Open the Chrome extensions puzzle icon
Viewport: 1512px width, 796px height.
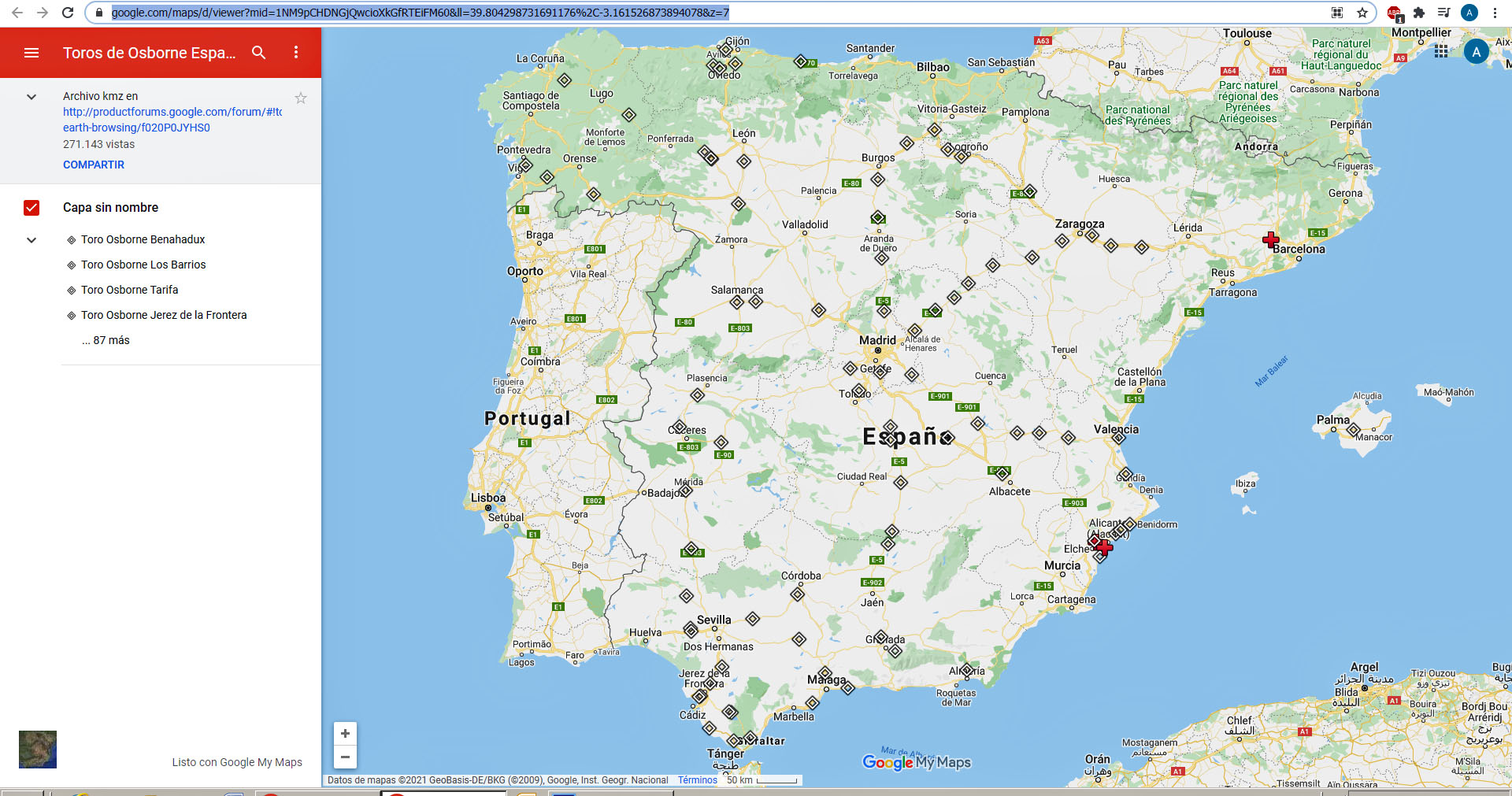tap(1419, 13)
